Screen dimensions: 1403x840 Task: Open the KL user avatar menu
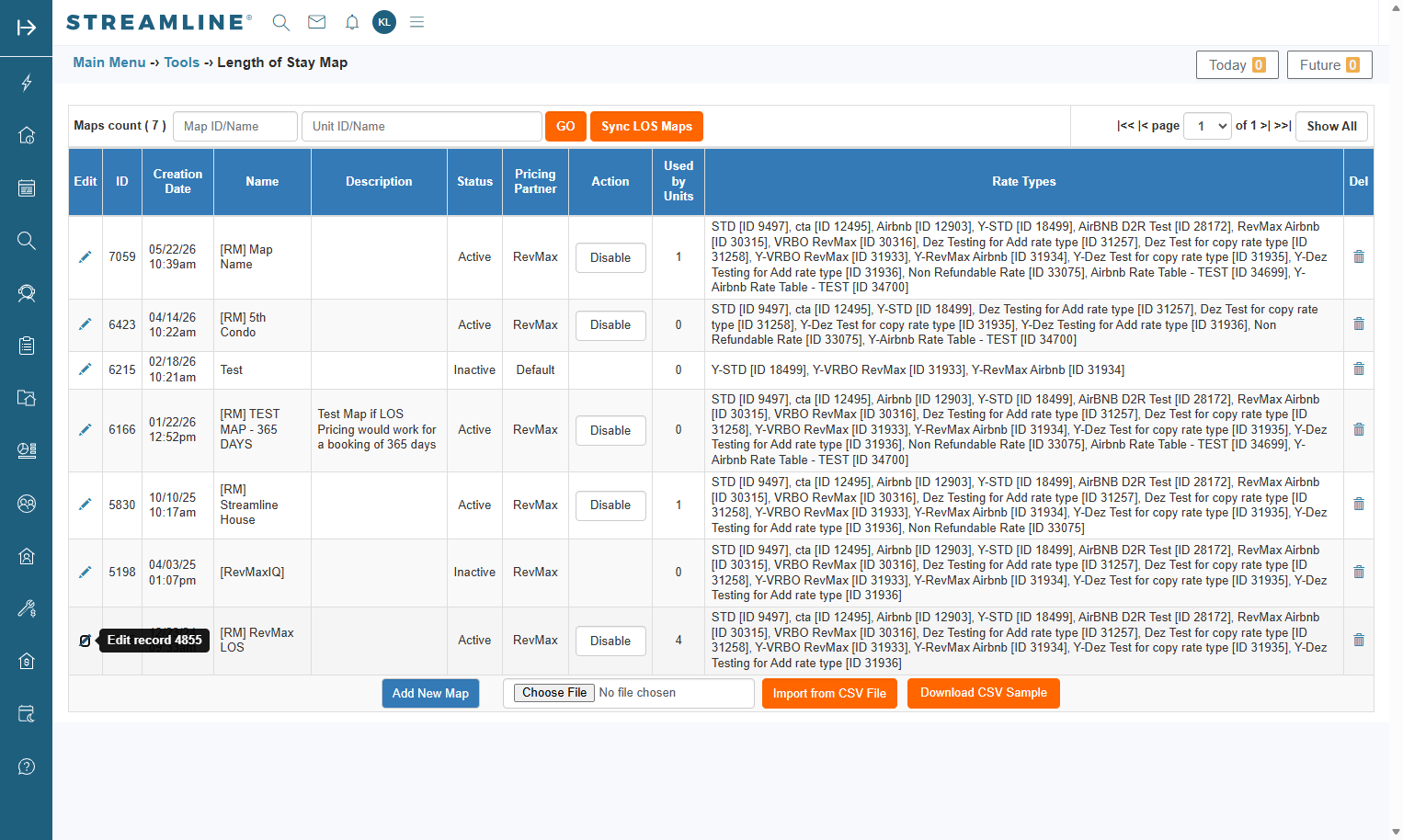(384, 22)
